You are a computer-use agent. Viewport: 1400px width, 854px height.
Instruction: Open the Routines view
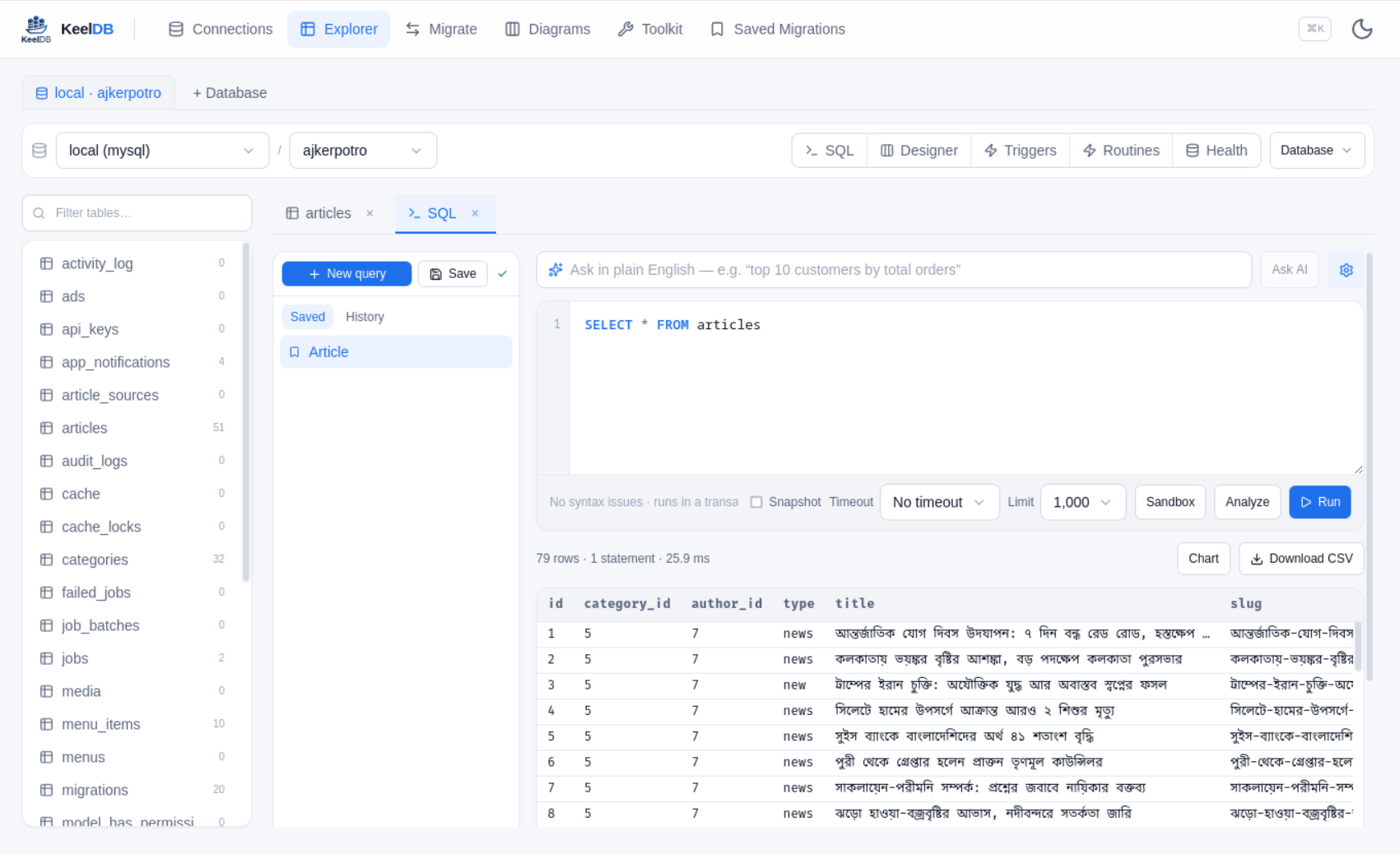pyautogui.click(x=1121, y=151)
